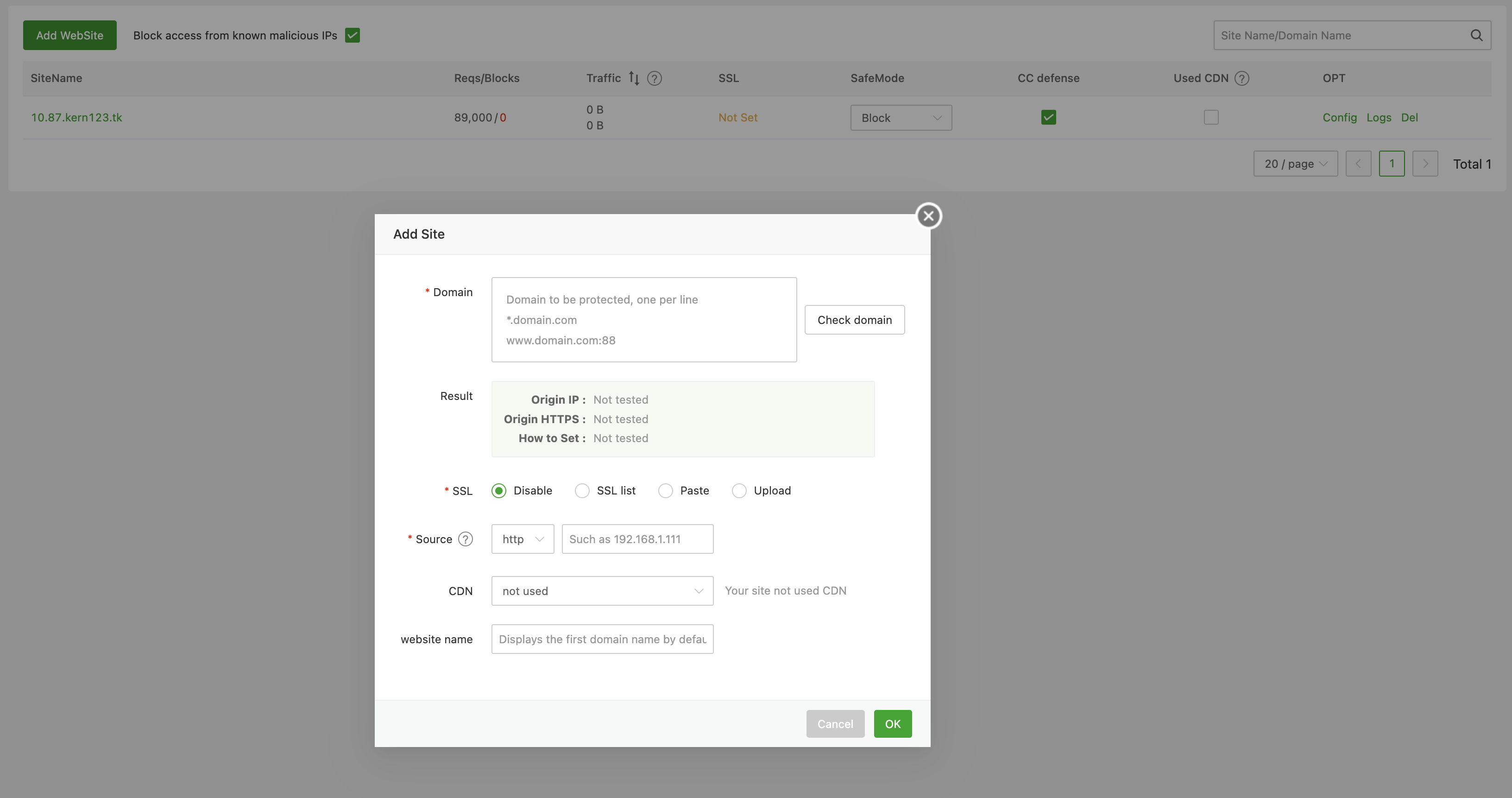Image resolution: width=1512 pixels, height=798 pixels.
Task: Toggle Block access from malicious IPs checkbox
Action: point(352,35)
